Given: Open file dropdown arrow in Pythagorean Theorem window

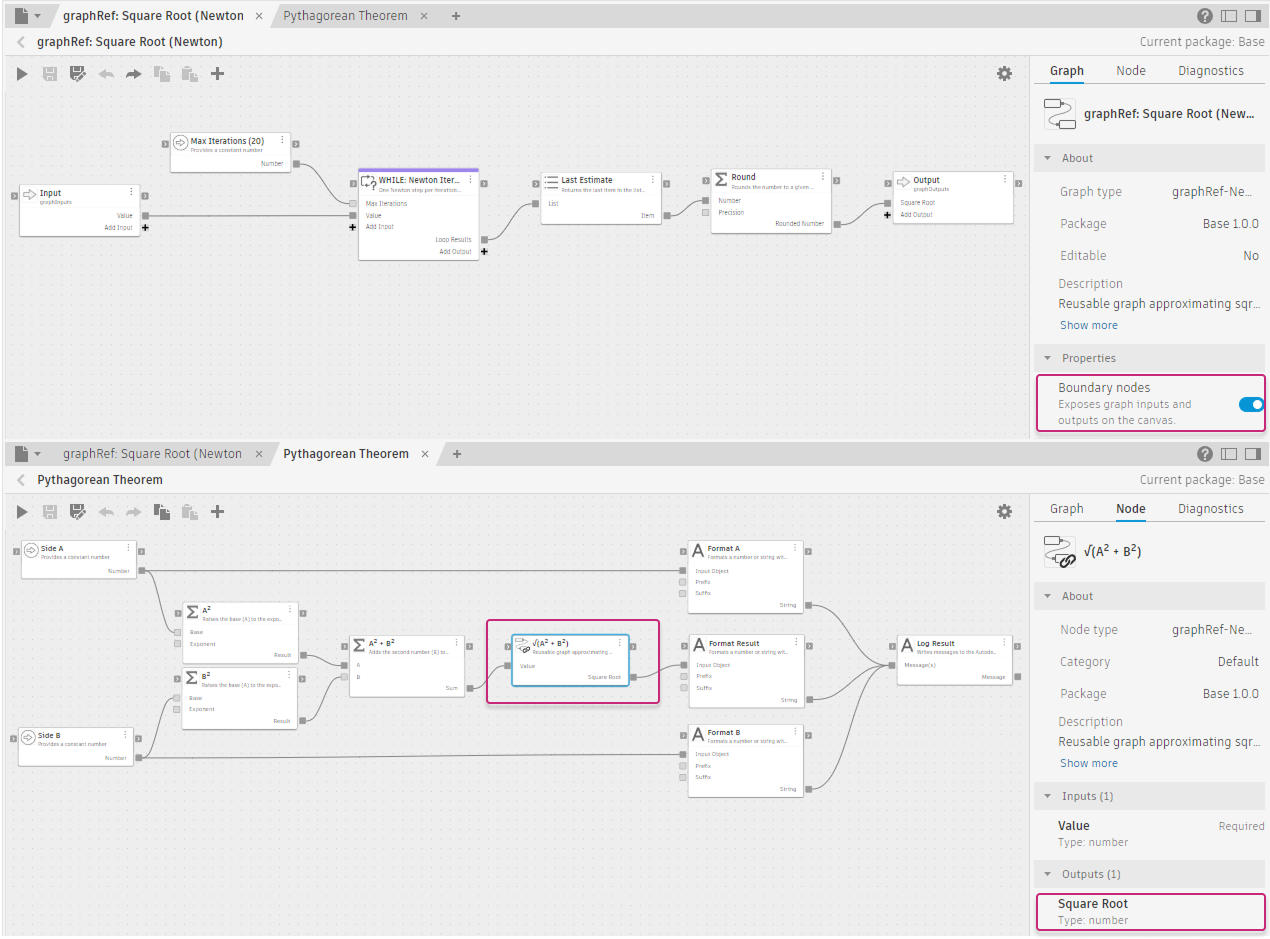Looking at the screenshot, I should [38, 454].
